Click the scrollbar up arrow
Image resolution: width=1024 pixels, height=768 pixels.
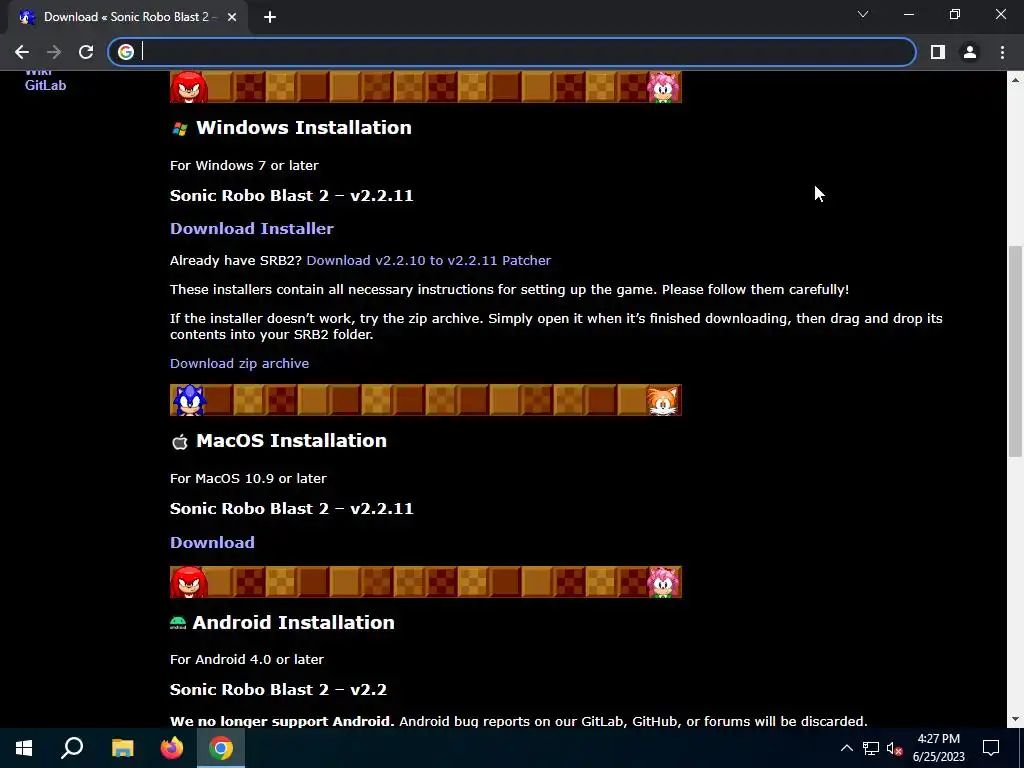(x=1015, y=80)
